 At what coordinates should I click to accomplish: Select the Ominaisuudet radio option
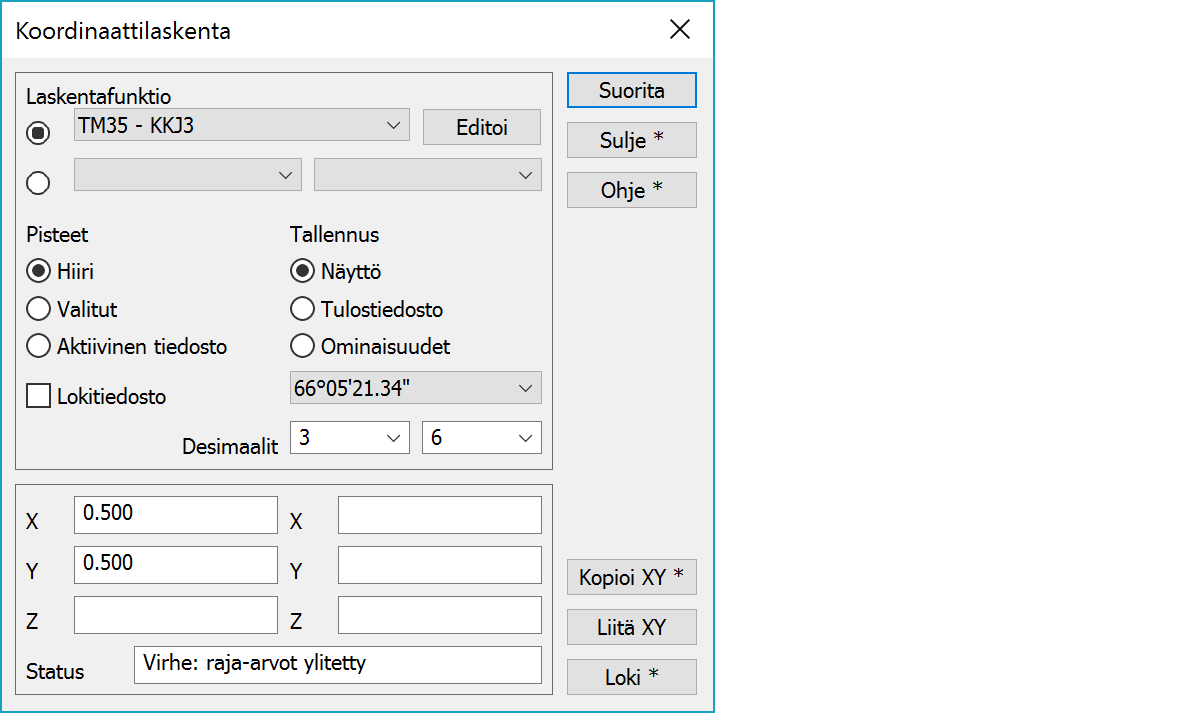(303, 347)
